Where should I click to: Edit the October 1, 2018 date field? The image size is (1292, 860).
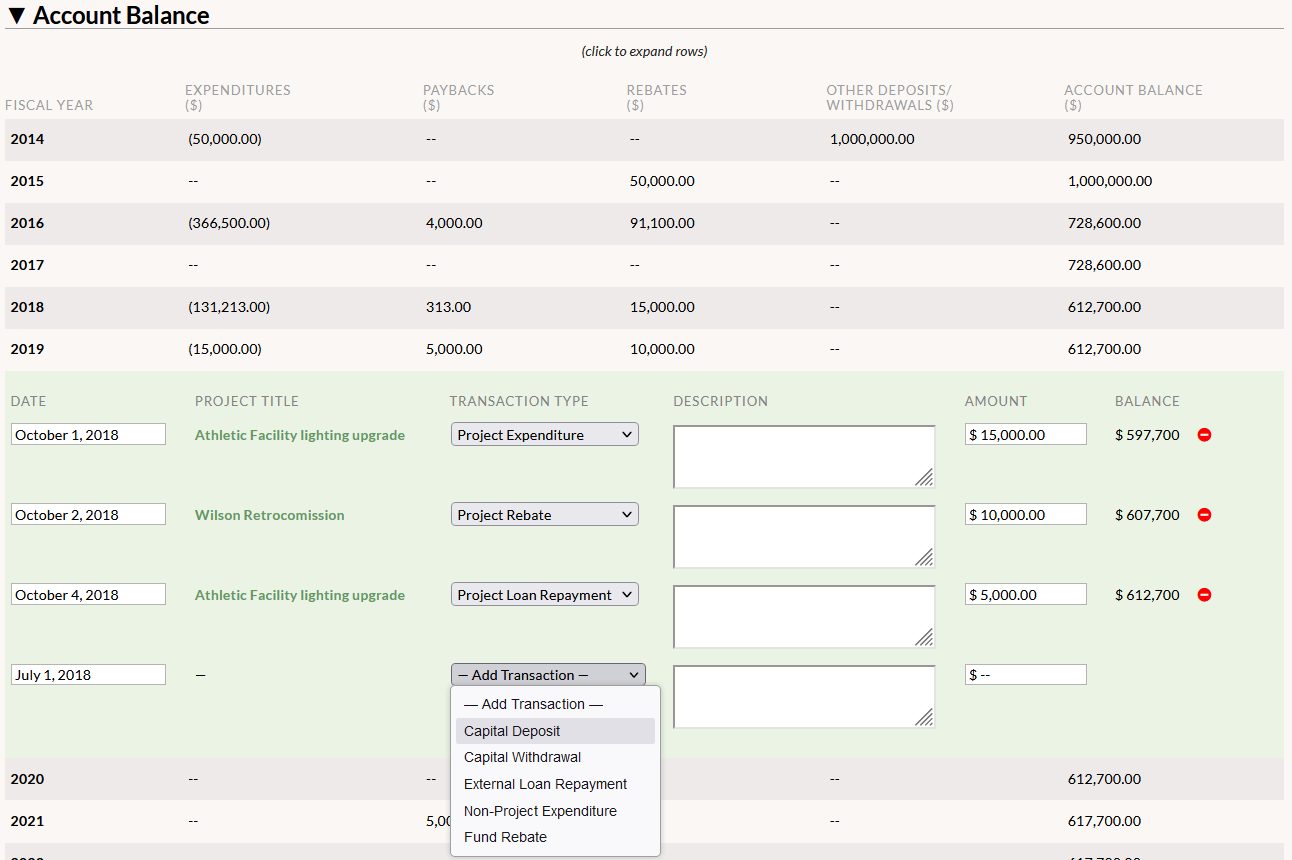pos(88,434)
